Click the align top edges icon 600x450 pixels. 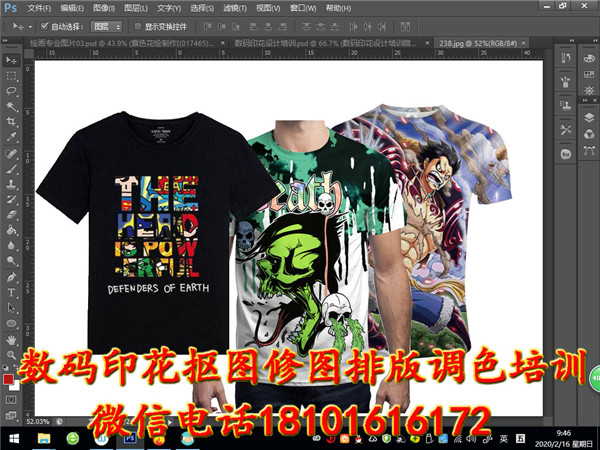208,26
